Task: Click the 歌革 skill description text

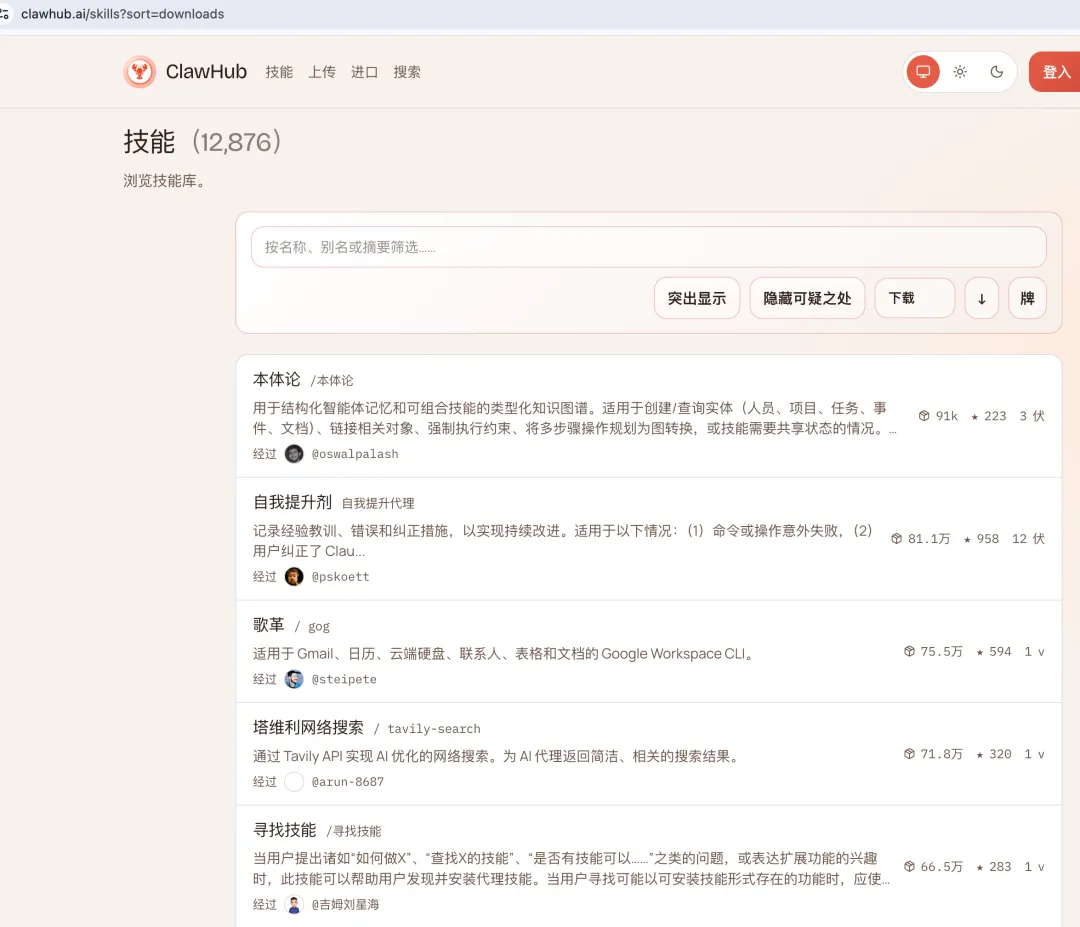Action: [505, 653]
